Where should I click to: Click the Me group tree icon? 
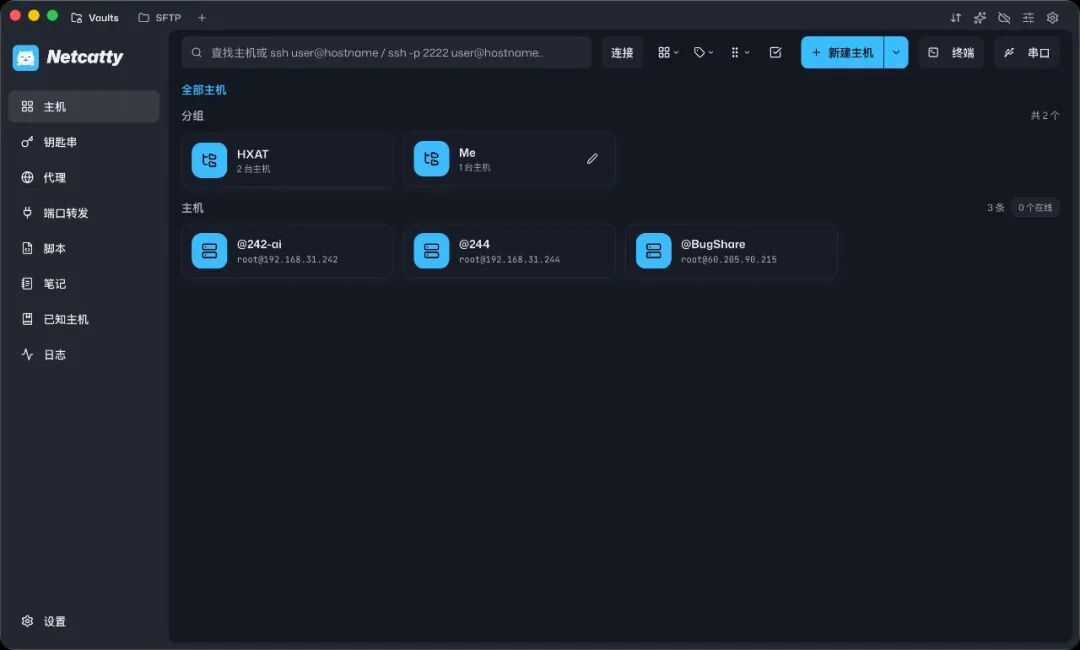click(431, 159)
